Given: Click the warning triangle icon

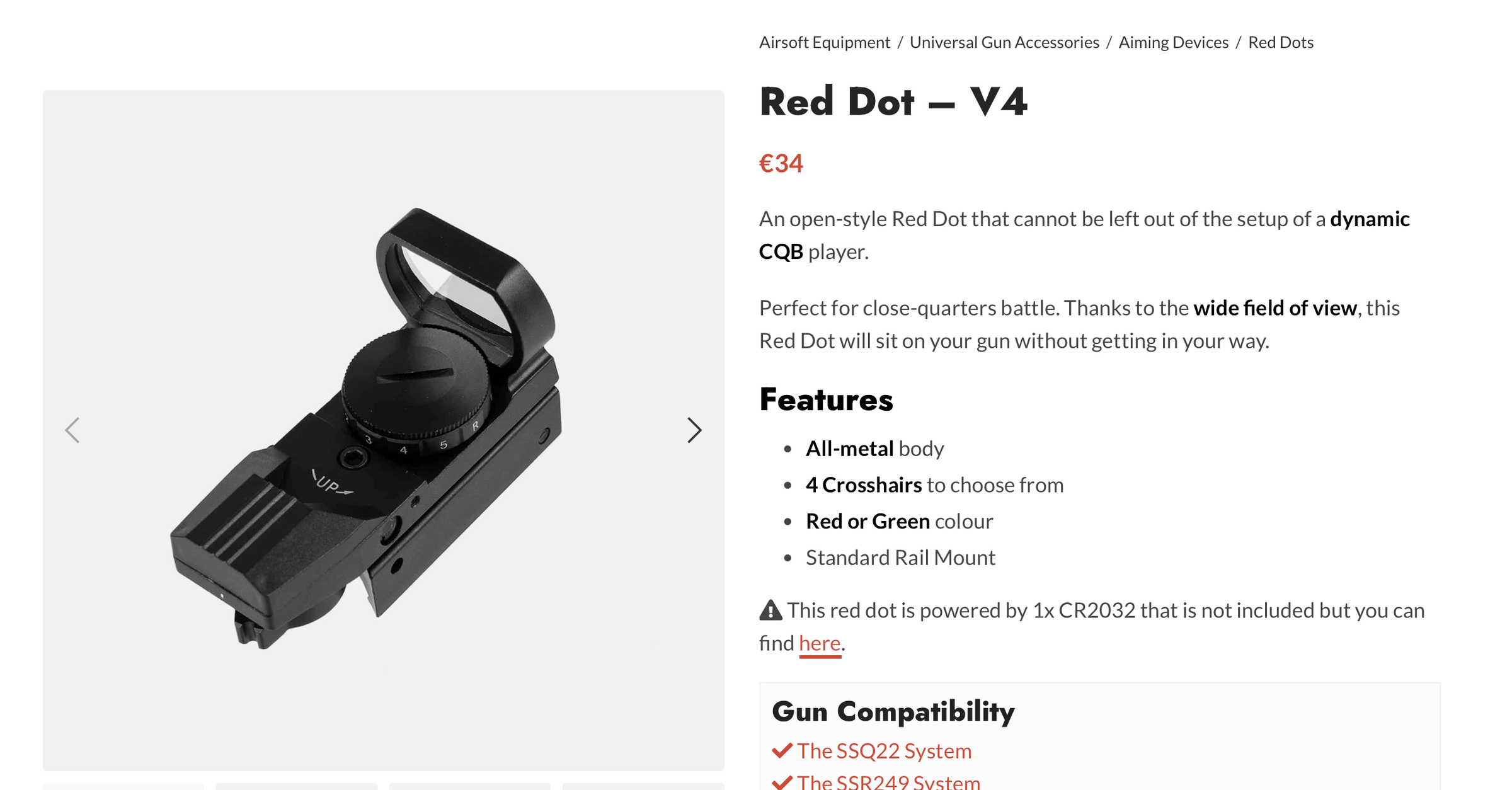Looking at the screenshot, I should [770, 610].
